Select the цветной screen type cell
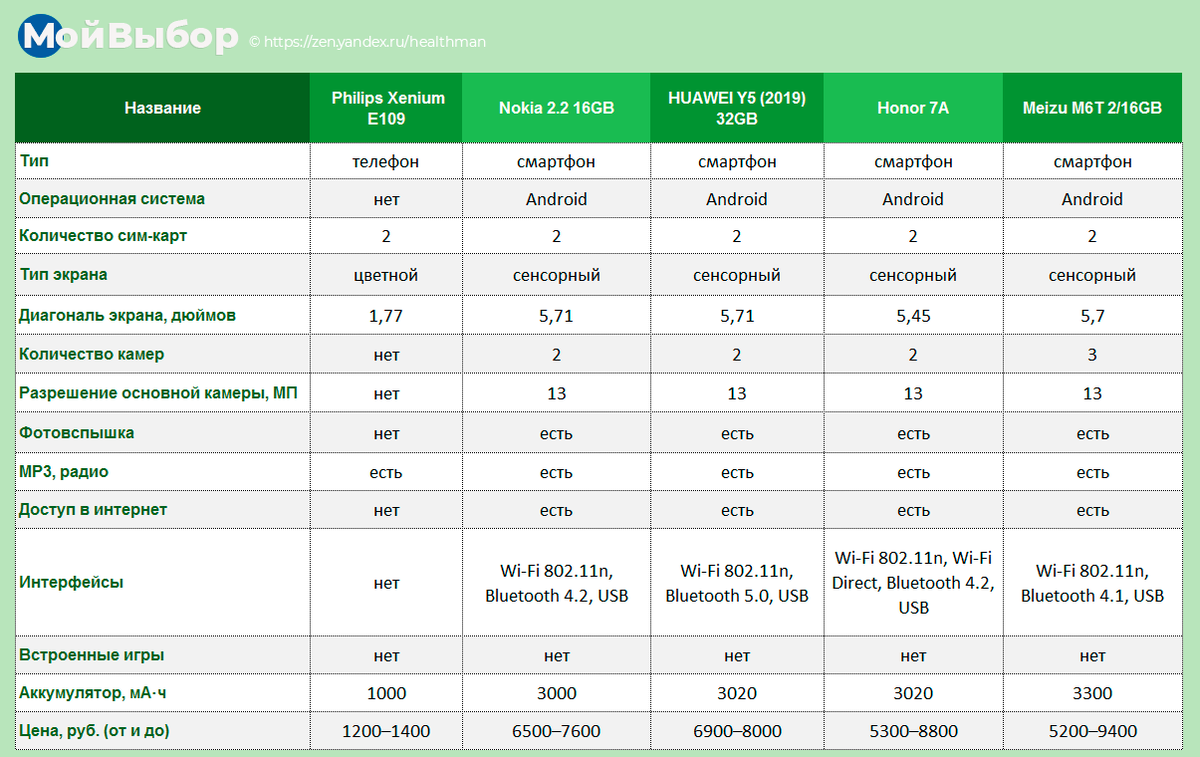This screenshot has width=1200, height=757. pyautogui.click(x=386, y=275)
